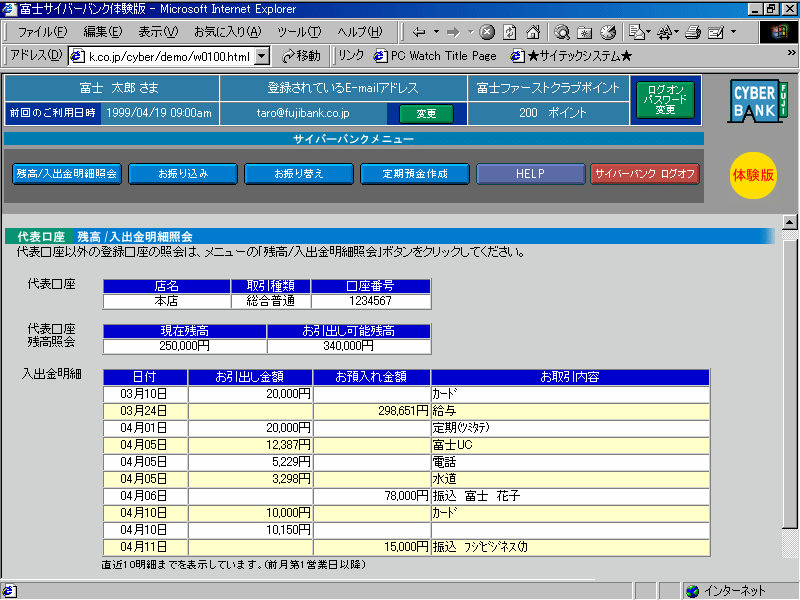Viewport: 800px width, 600px height.
Task: Click the CYBER BANK logo
Action: tap(757, 101)
